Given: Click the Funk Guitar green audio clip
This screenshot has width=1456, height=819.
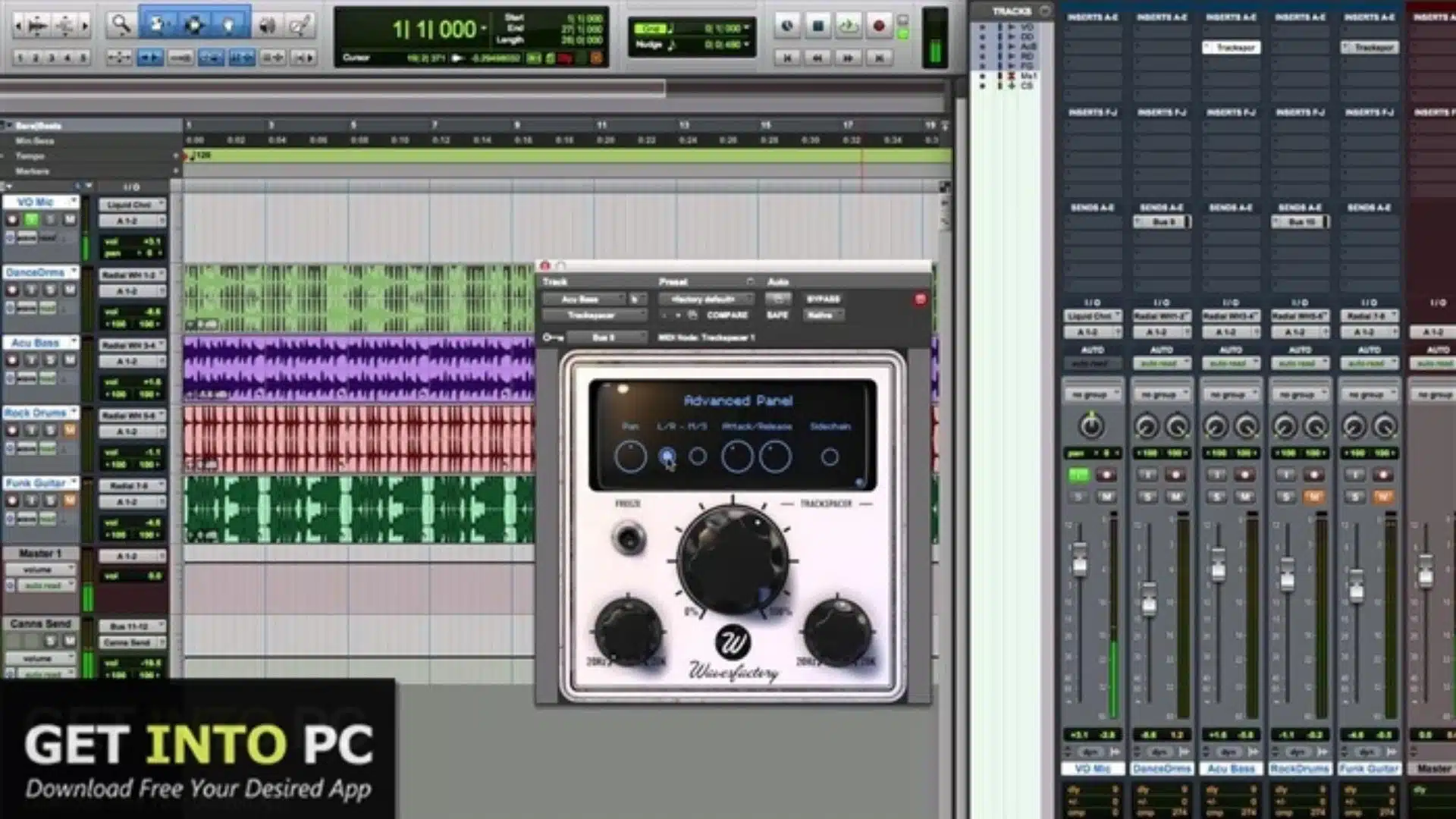Looking at the screenshot, I should click(358, 510).
